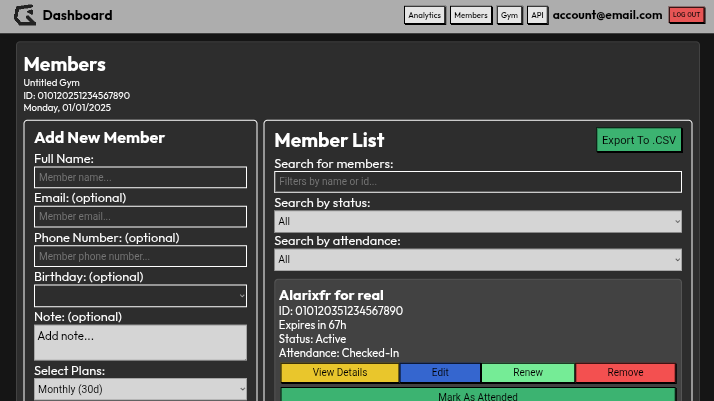This screenshot has height=401, width=714.
Task: Click the Full Name input field
Action: click(x=140, y=178)
